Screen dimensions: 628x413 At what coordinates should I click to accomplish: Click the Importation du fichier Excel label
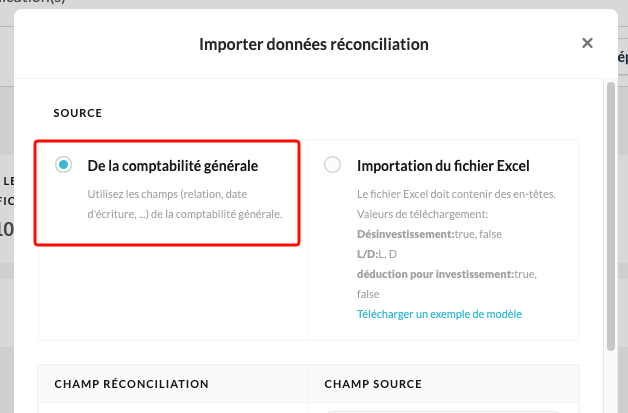(x=443, y=165)
